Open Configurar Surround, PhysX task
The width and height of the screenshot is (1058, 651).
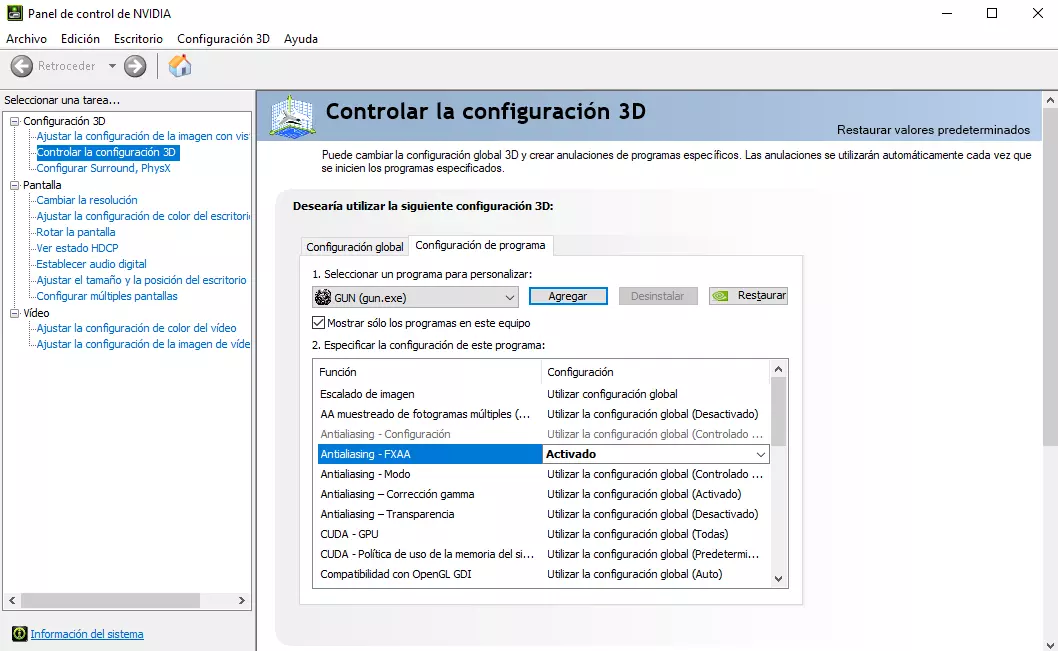point(103,168)
